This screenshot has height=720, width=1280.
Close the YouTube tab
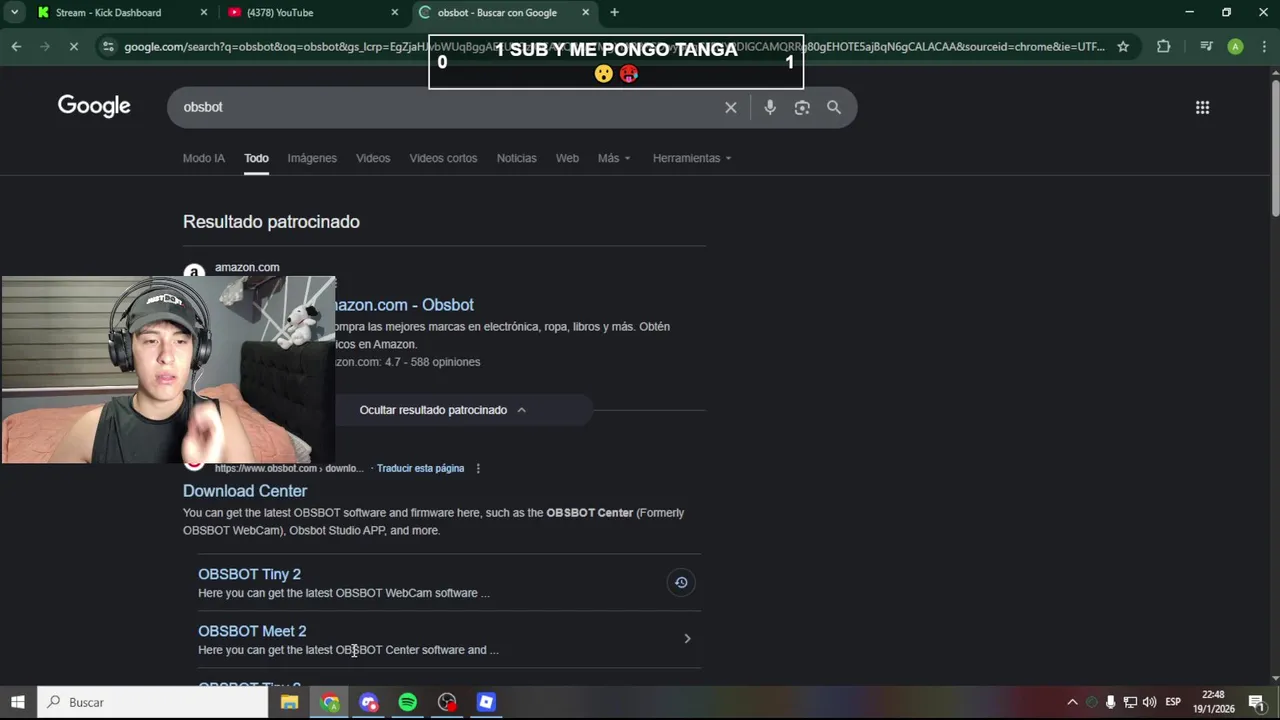(x=394, y=12)
